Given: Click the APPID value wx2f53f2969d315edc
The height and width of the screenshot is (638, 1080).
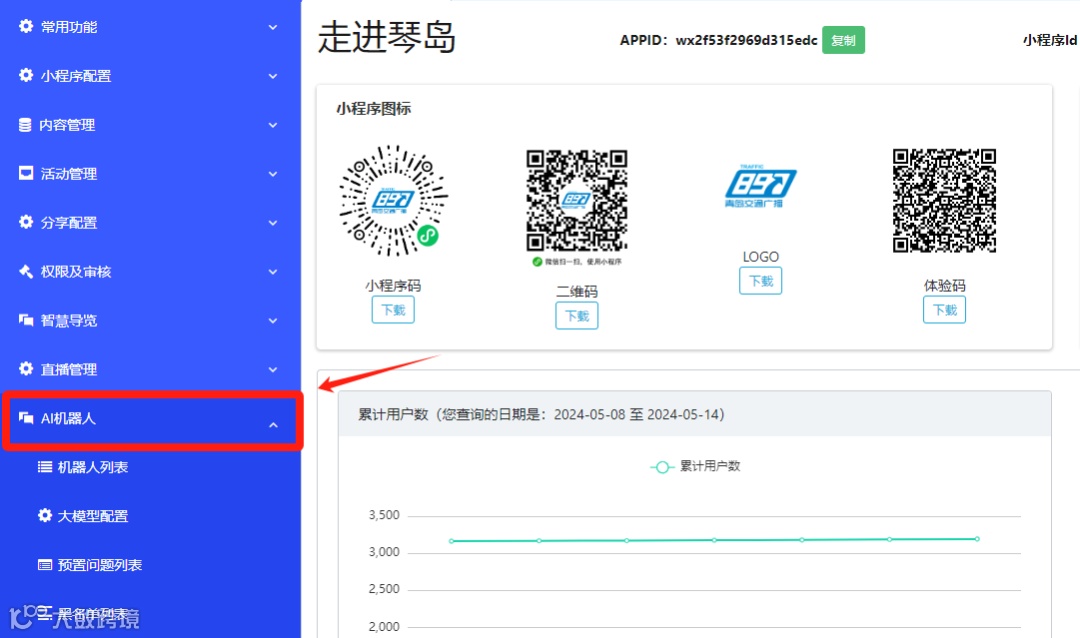Looking at the screenshot, I should (x=746, y=40).
